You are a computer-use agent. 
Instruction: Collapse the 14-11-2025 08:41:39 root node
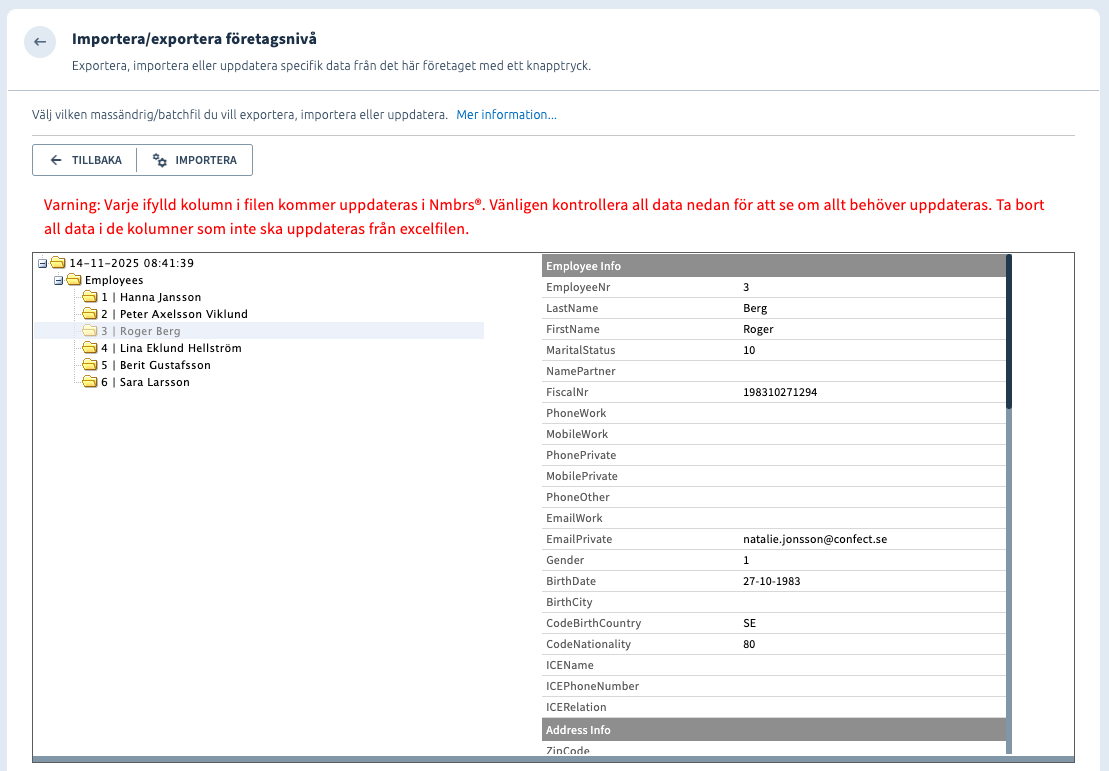click(42, 264)
